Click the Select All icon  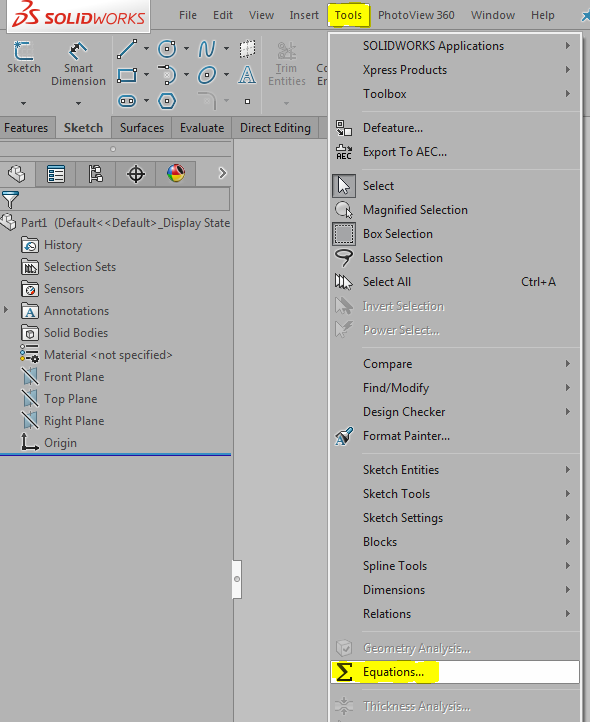pos(344,282)
